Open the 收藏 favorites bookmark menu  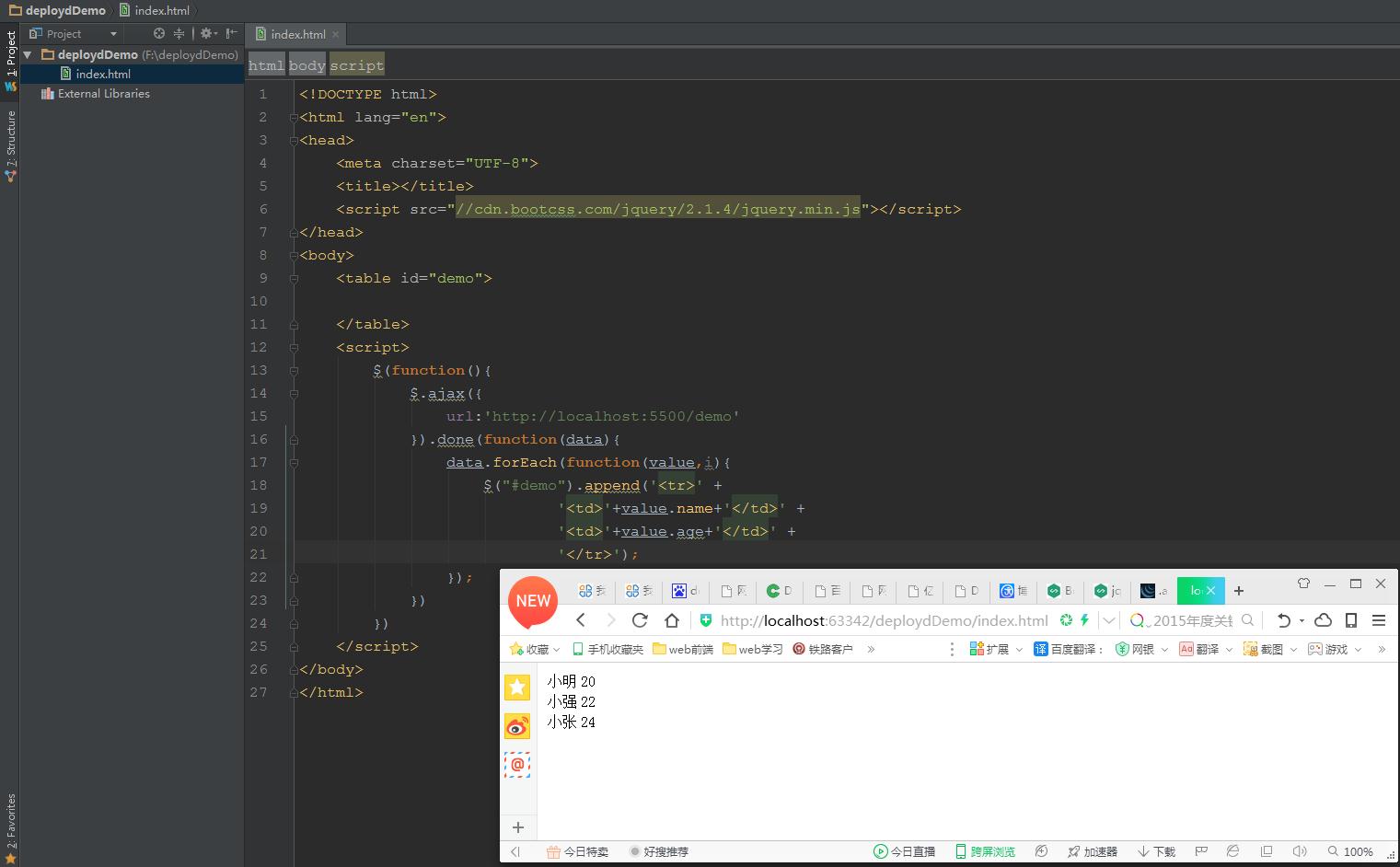(534, 649)
